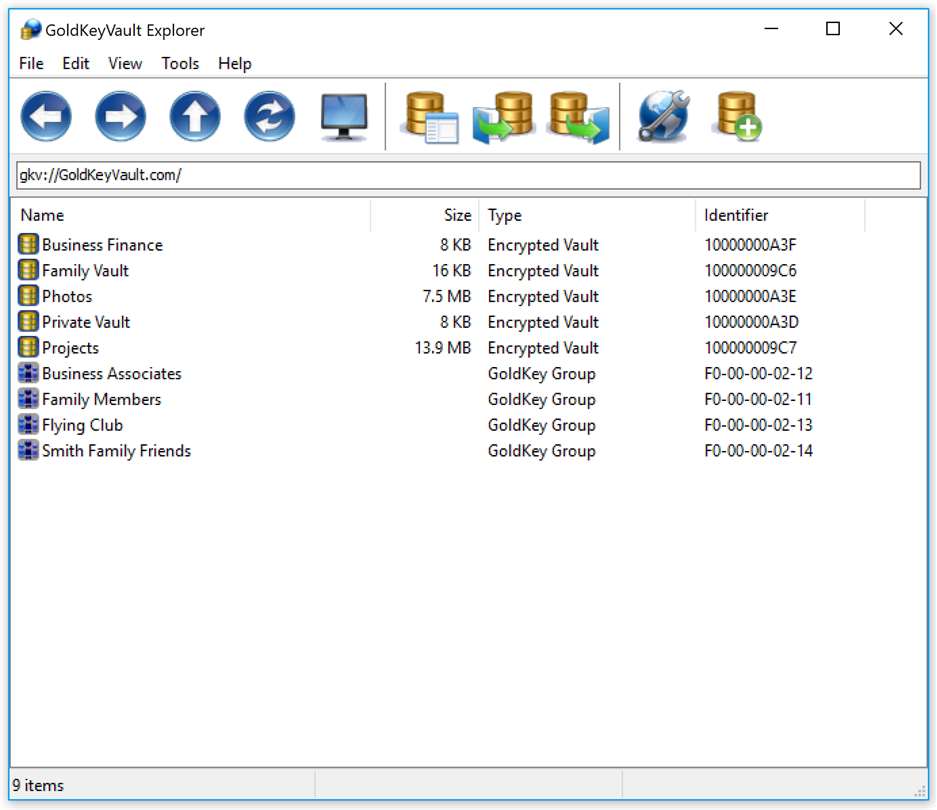The height and width of the screenshot is (810, 937).
Task: Click identifier F0-00-00-02-12
Action: click(758, 373)
